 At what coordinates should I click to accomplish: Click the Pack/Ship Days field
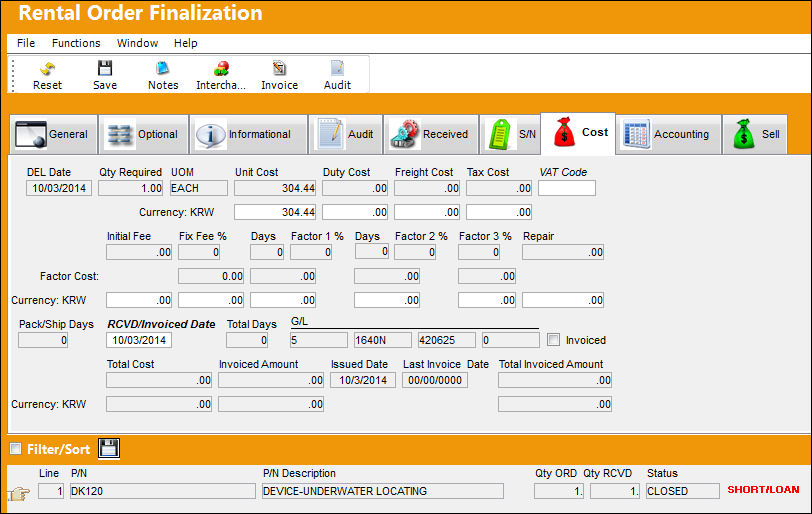(x=43, y=340)
